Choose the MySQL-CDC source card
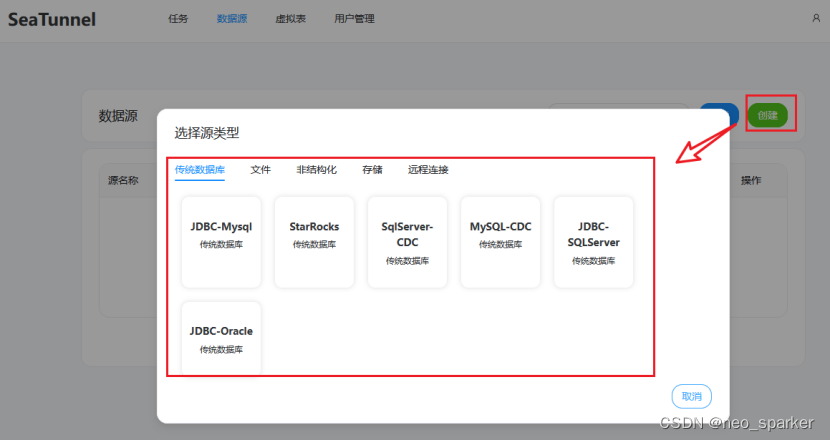 tap(500, 242)
